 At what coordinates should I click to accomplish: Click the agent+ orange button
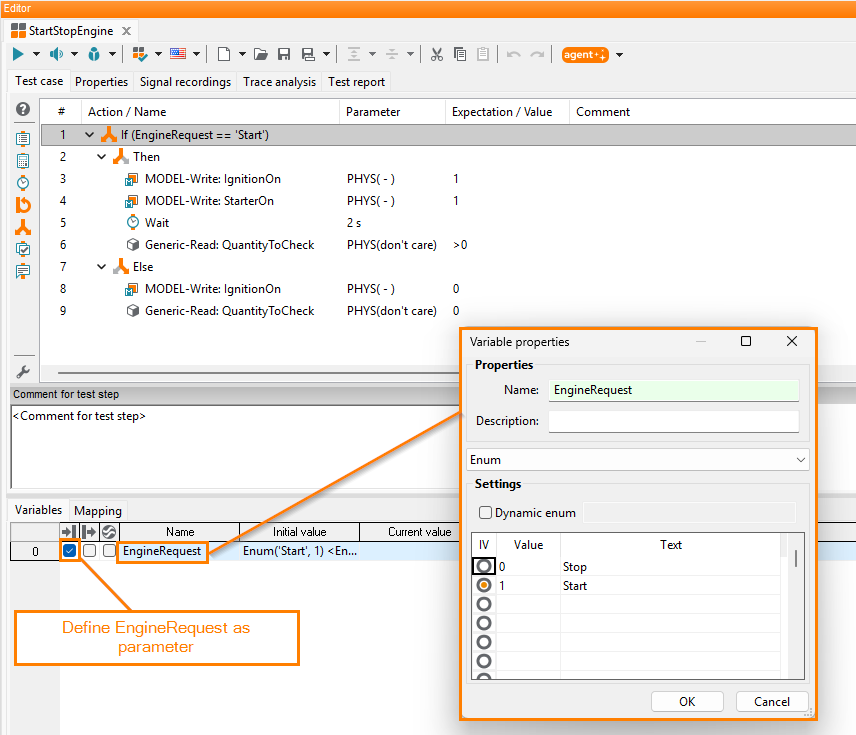585,55
